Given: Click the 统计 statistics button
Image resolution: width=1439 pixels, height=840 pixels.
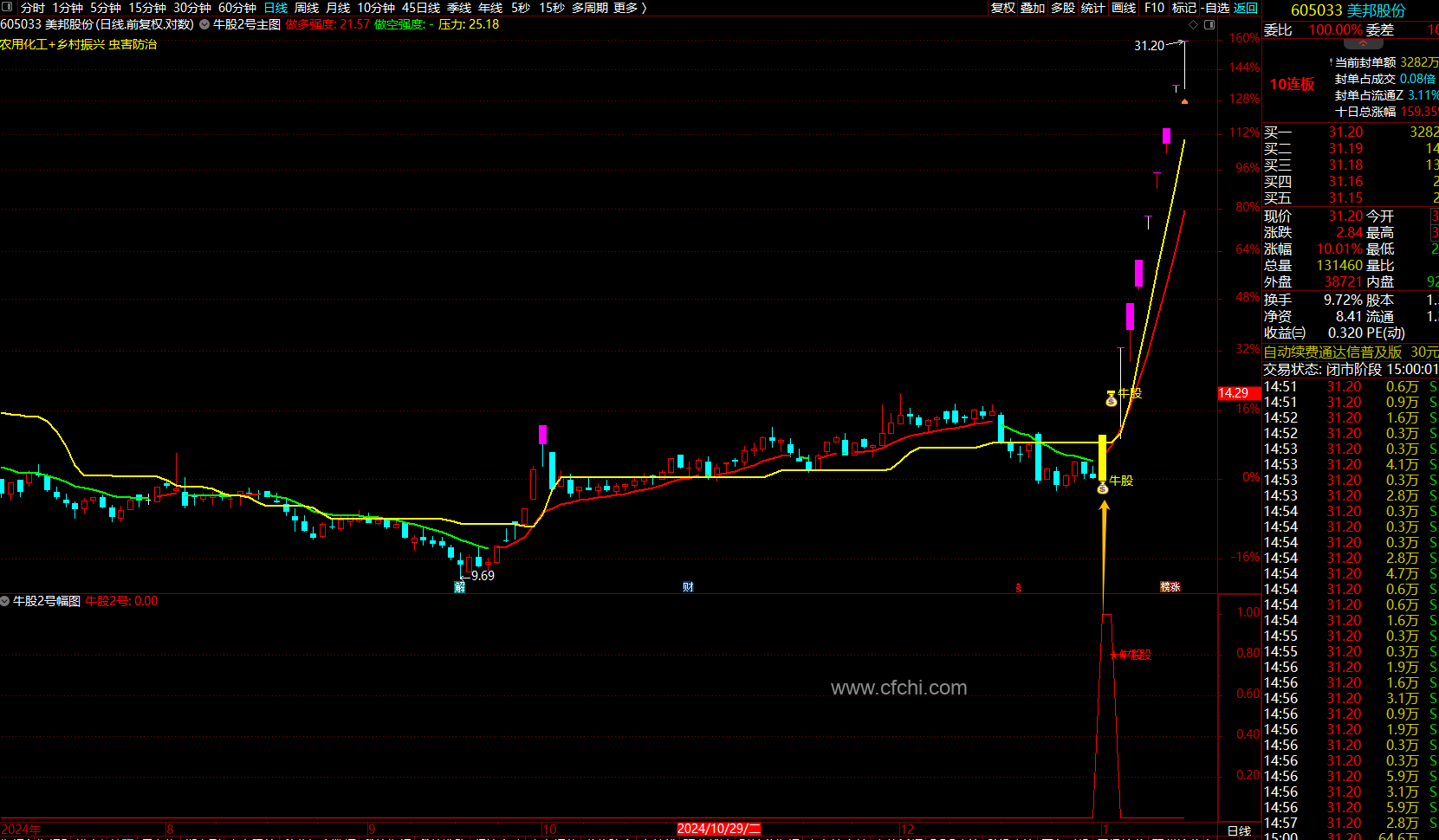Looking at the screenshot, I should (x=1092, y=8).
